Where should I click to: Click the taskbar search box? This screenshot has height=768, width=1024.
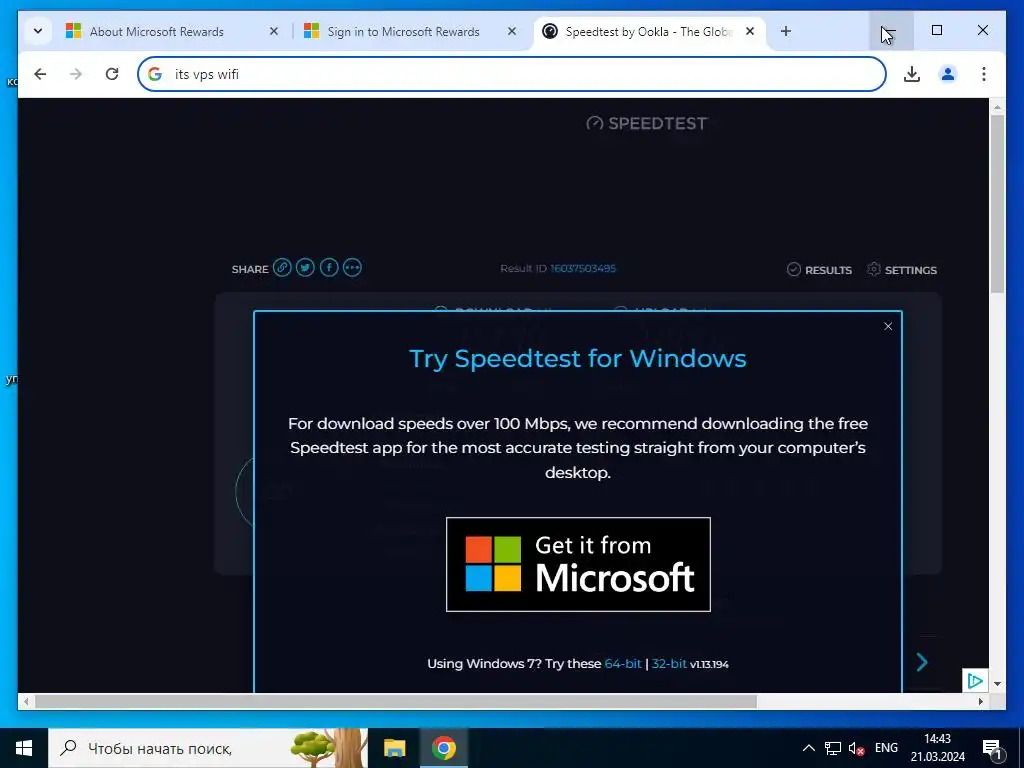(x=208, y=748)
